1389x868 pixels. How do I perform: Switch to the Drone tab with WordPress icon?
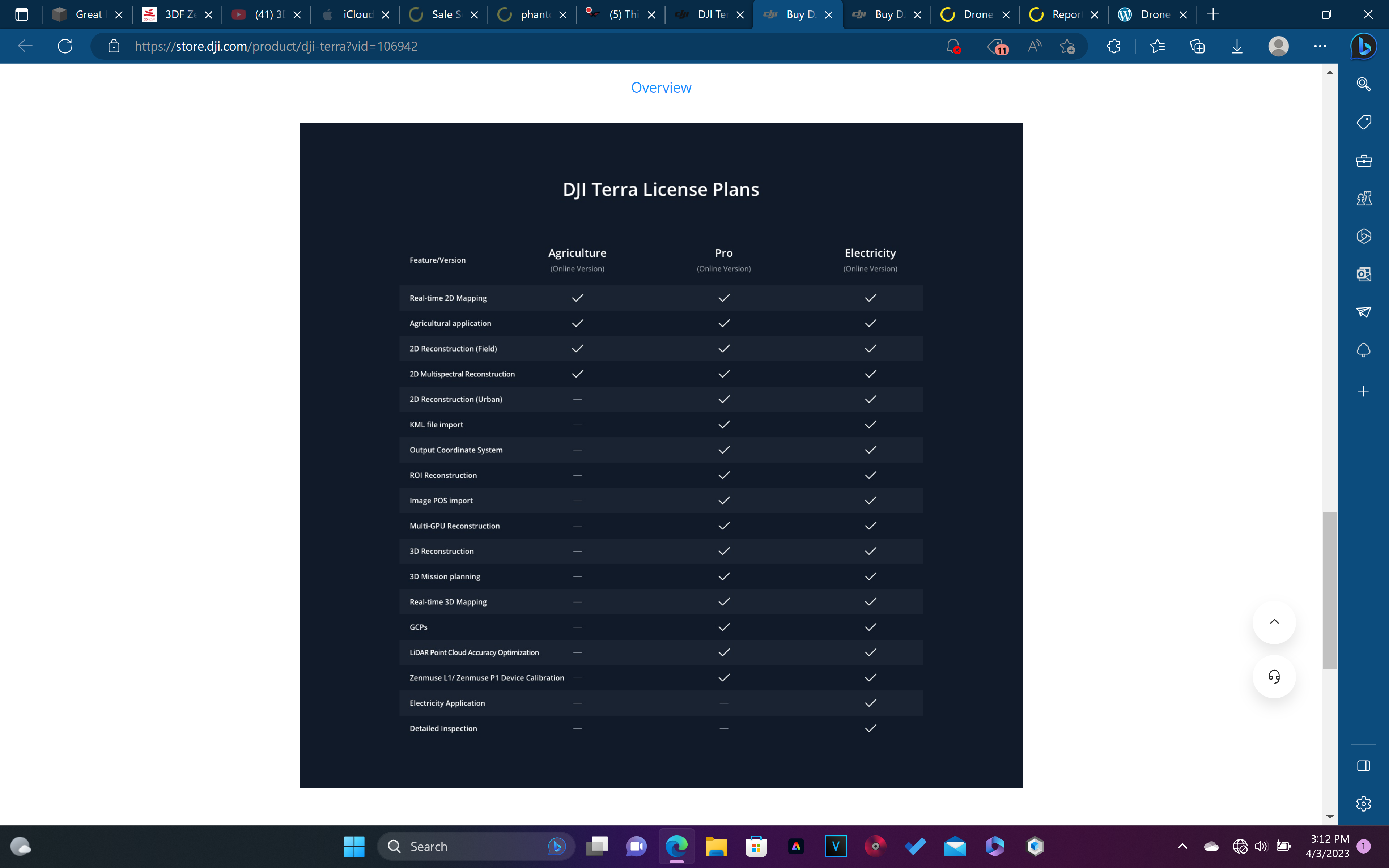click(x=1152, y=15)
